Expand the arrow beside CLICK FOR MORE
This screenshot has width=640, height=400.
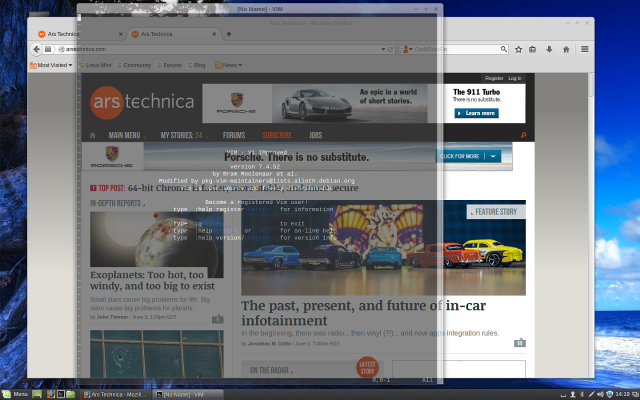tap(493, 156)
